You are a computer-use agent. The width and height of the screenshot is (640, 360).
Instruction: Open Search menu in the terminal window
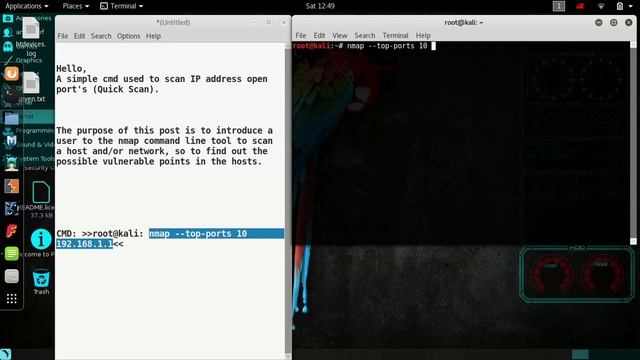pos(364,36)
